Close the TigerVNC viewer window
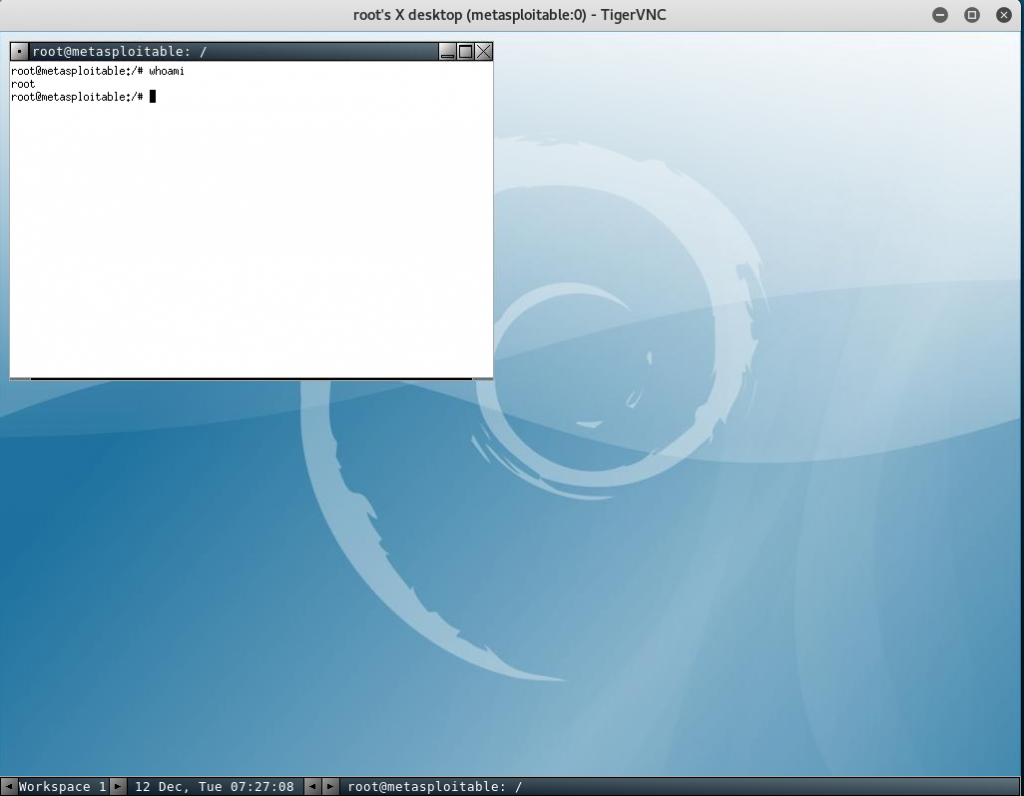Viewport: 1024px width, 796px height. 1003,15
